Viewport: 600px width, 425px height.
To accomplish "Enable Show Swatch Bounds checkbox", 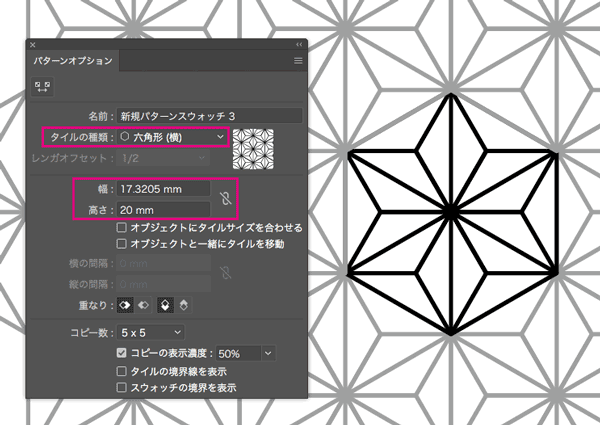I will tap(121, 388).
